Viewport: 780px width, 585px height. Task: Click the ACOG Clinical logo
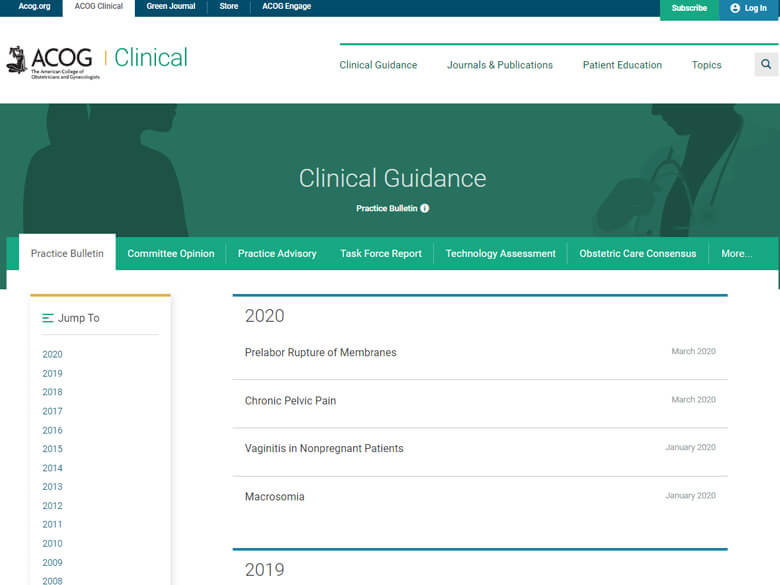97,59
